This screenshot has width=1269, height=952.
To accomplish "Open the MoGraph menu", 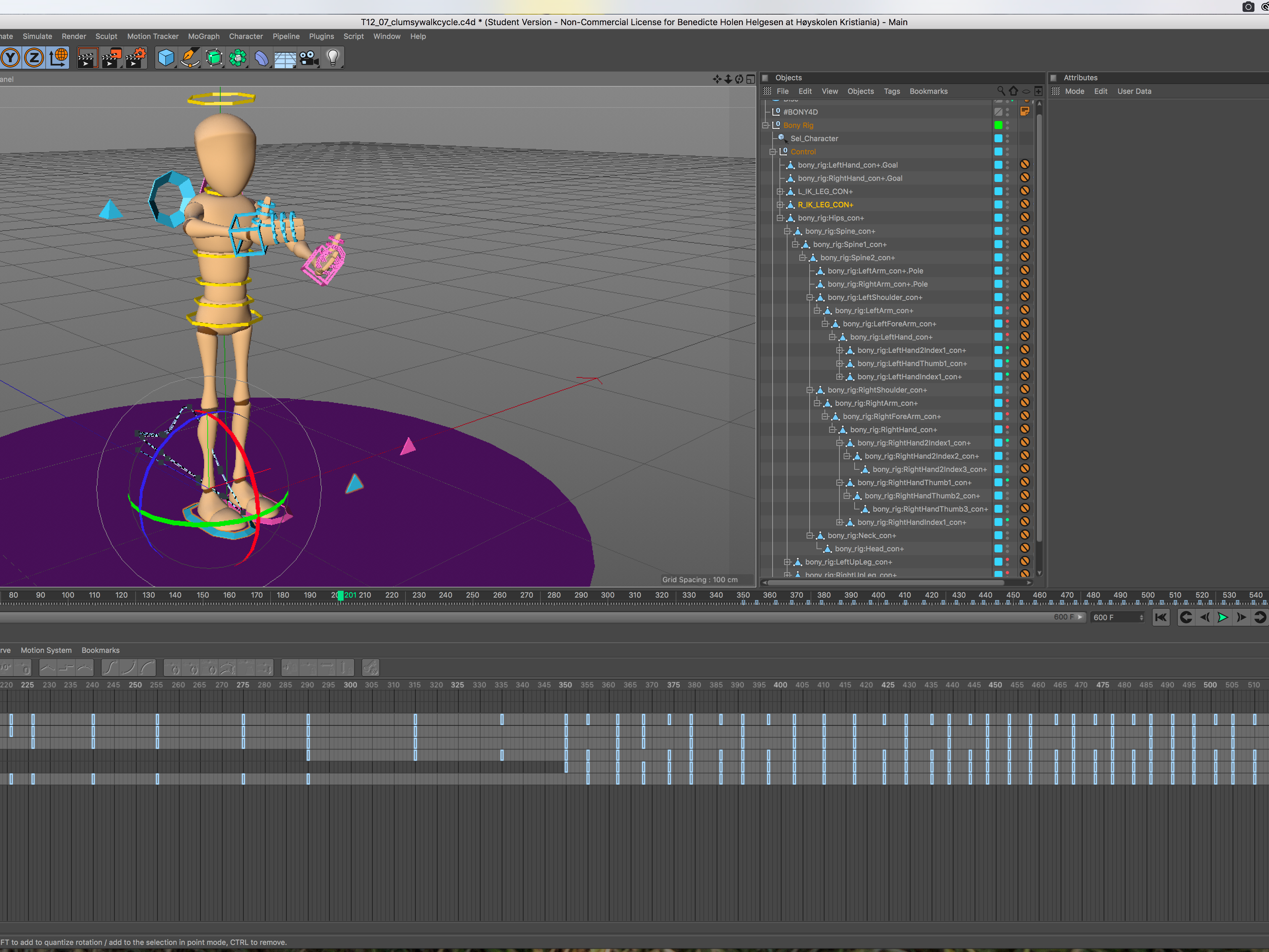I will click(204, 36).
